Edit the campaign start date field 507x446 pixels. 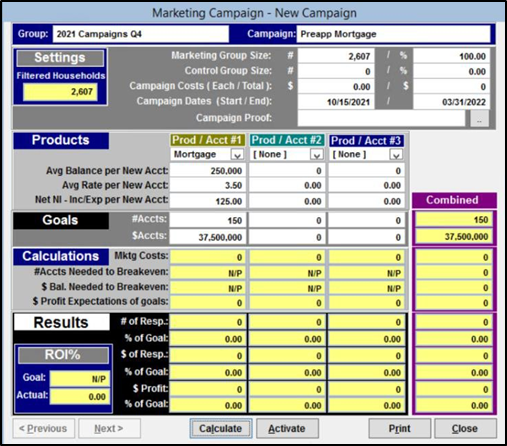pyautogui.click(x=336, y=102)
